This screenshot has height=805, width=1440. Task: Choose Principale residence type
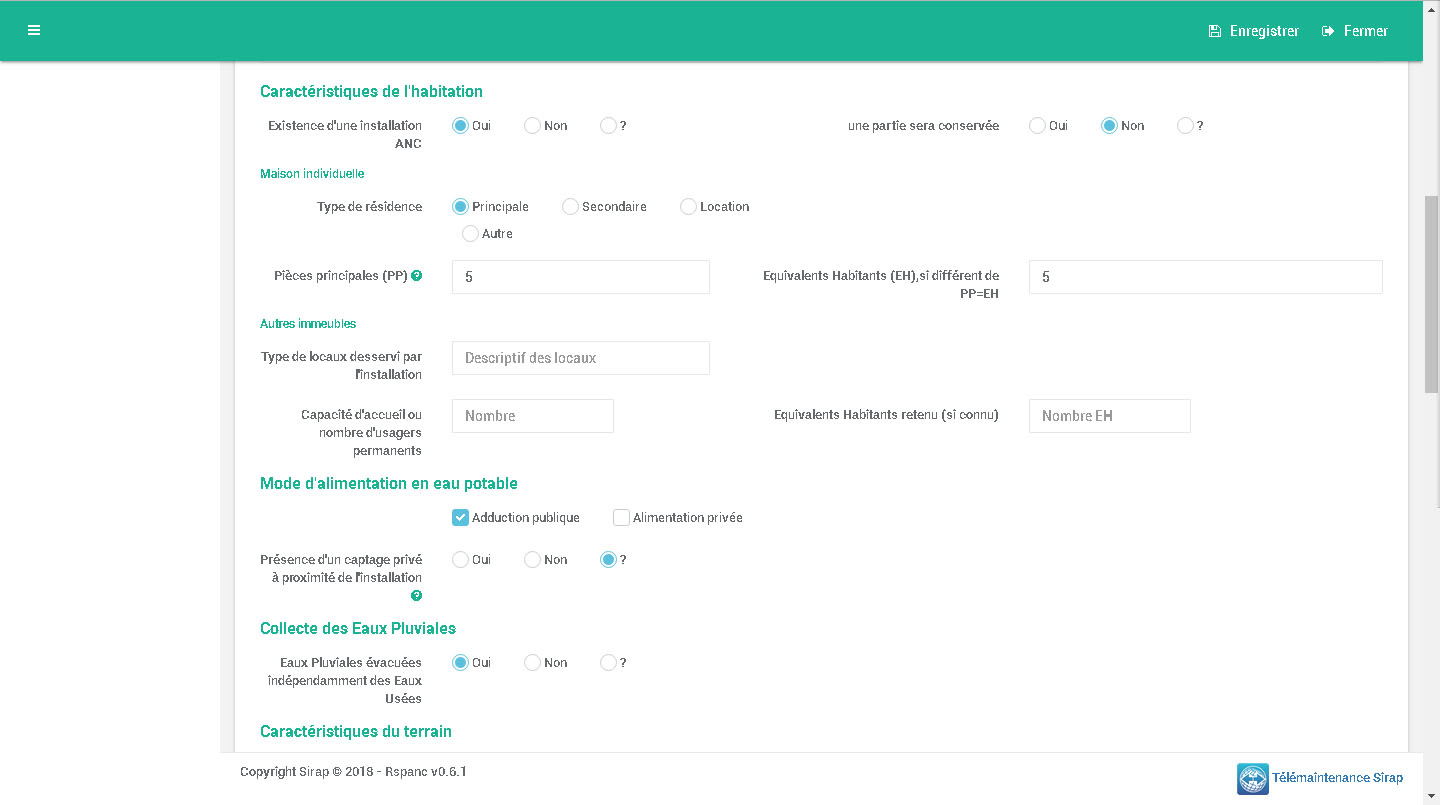(x=460, y=207)
